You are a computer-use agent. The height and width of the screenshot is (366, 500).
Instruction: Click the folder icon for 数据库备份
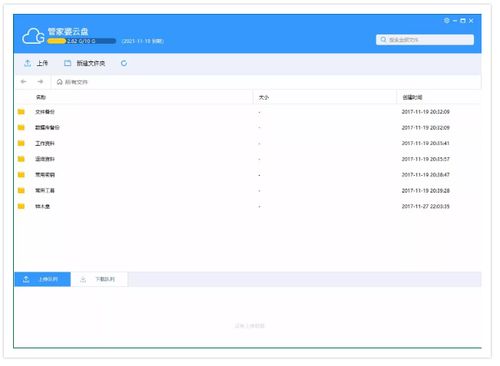pyautogui.click(x=21, y=127)
